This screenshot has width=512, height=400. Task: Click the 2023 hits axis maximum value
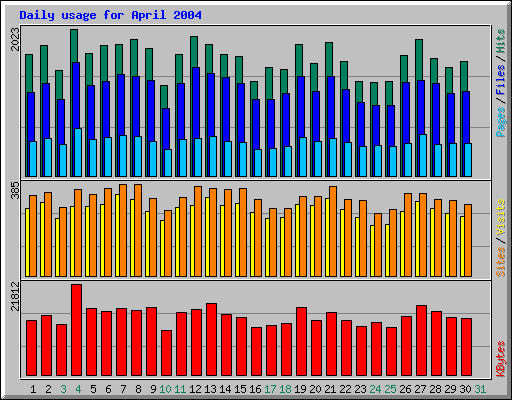pyautogui.click(x=15, y=39)
